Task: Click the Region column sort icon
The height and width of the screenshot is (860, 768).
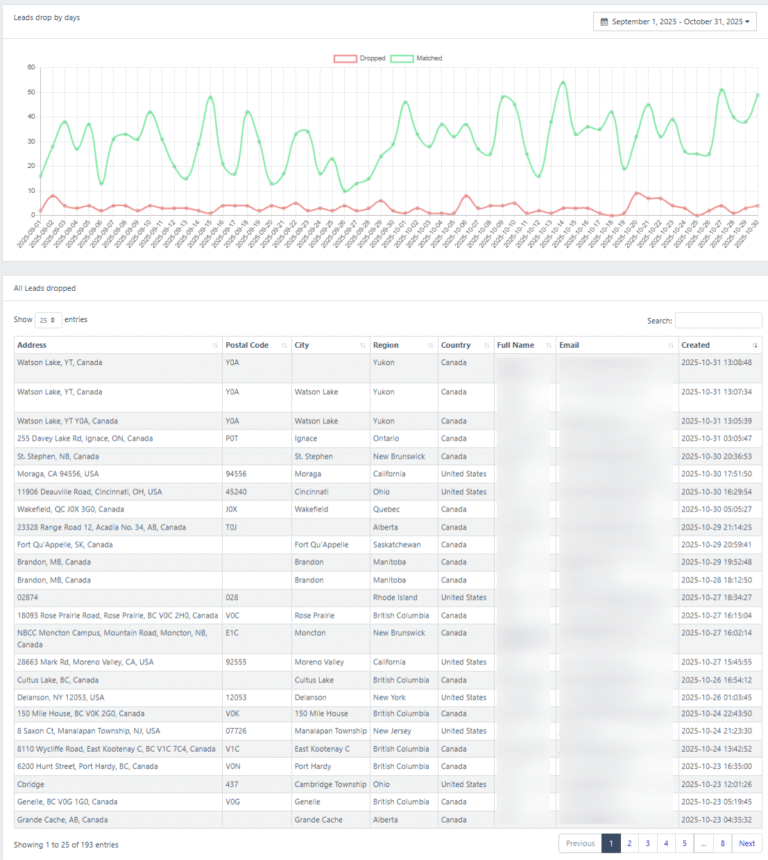Action: pyautogui.click(x=431, y=345)
